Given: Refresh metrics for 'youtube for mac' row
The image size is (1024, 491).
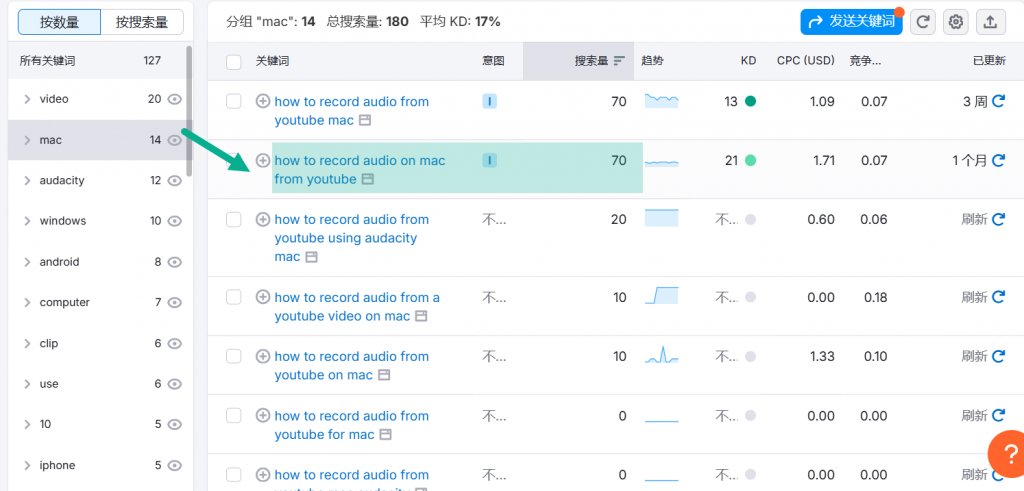Looking at the screenshot, I should coord(999,415).
